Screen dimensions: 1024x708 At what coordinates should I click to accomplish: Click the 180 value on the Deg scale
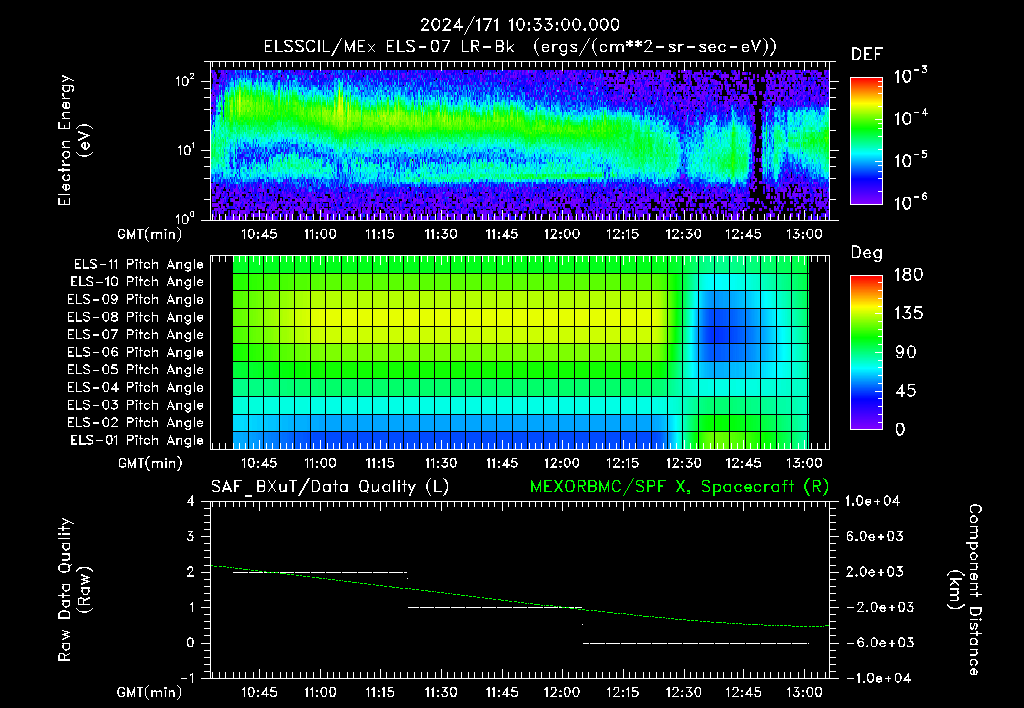point(908,275)
